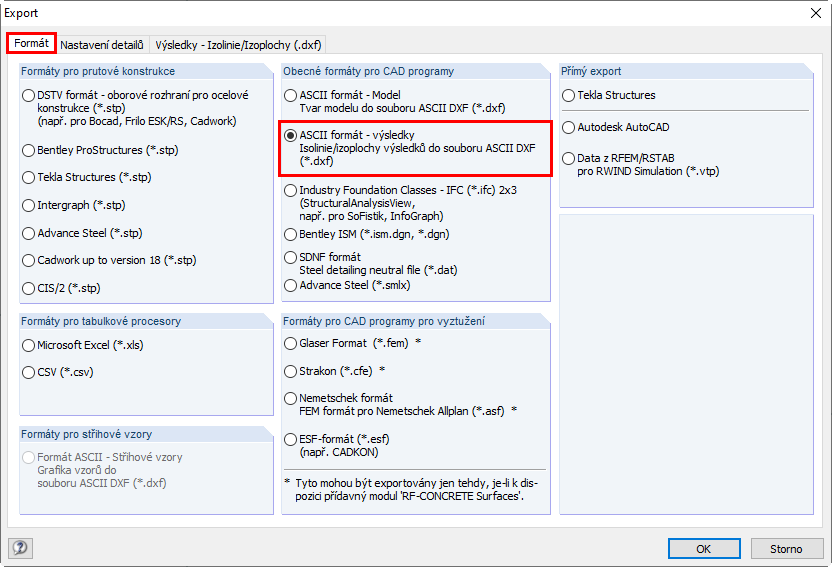This screenshot has width=832, height=567.
Task: Choose Tekla Structures direct export
Action: point(568,96)
